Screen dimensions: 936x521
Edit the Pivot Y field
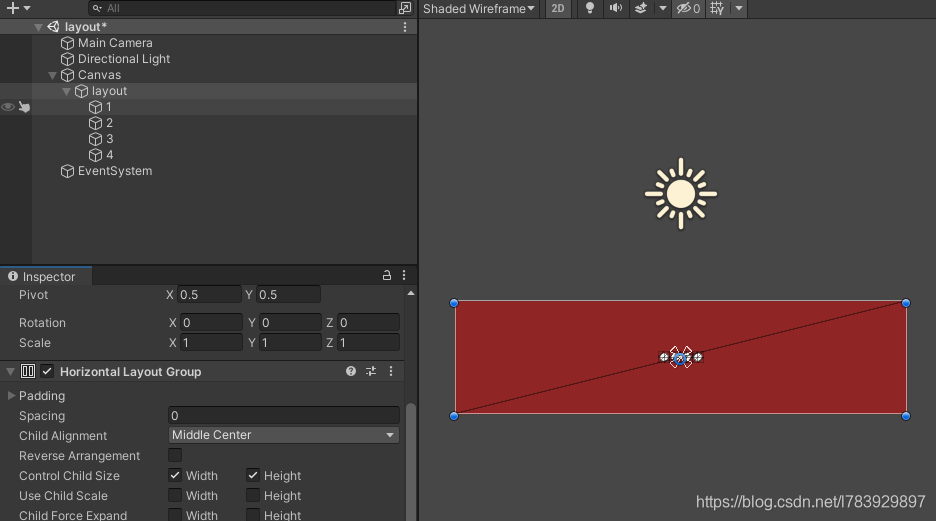coord(288,295)
